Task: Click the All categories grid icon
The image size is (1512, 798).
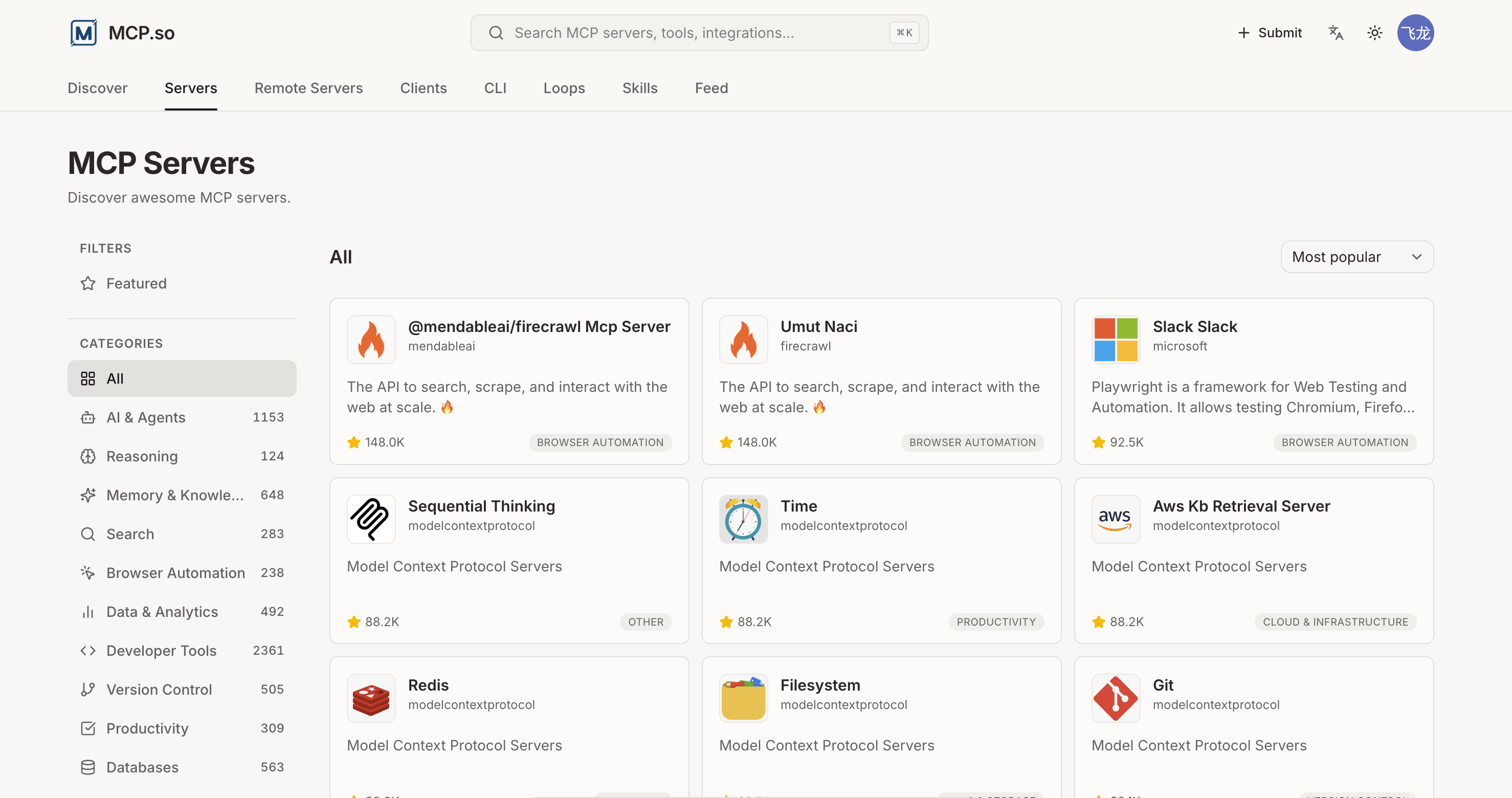Action: tap(88, 379)
